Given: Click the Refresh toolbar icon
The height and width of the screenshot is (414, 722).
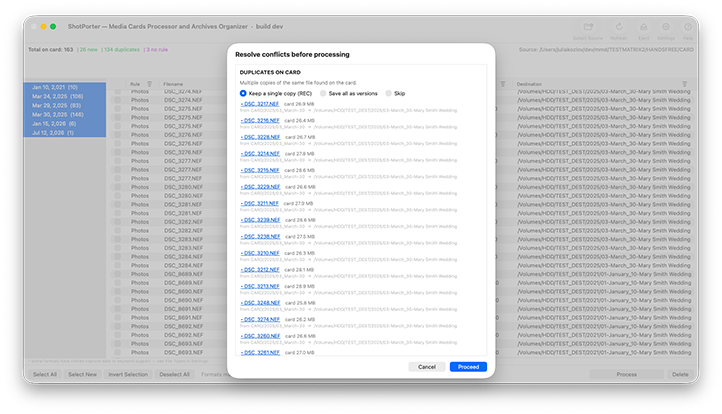Looking at the screenshot, I should (x=619, y=27).
